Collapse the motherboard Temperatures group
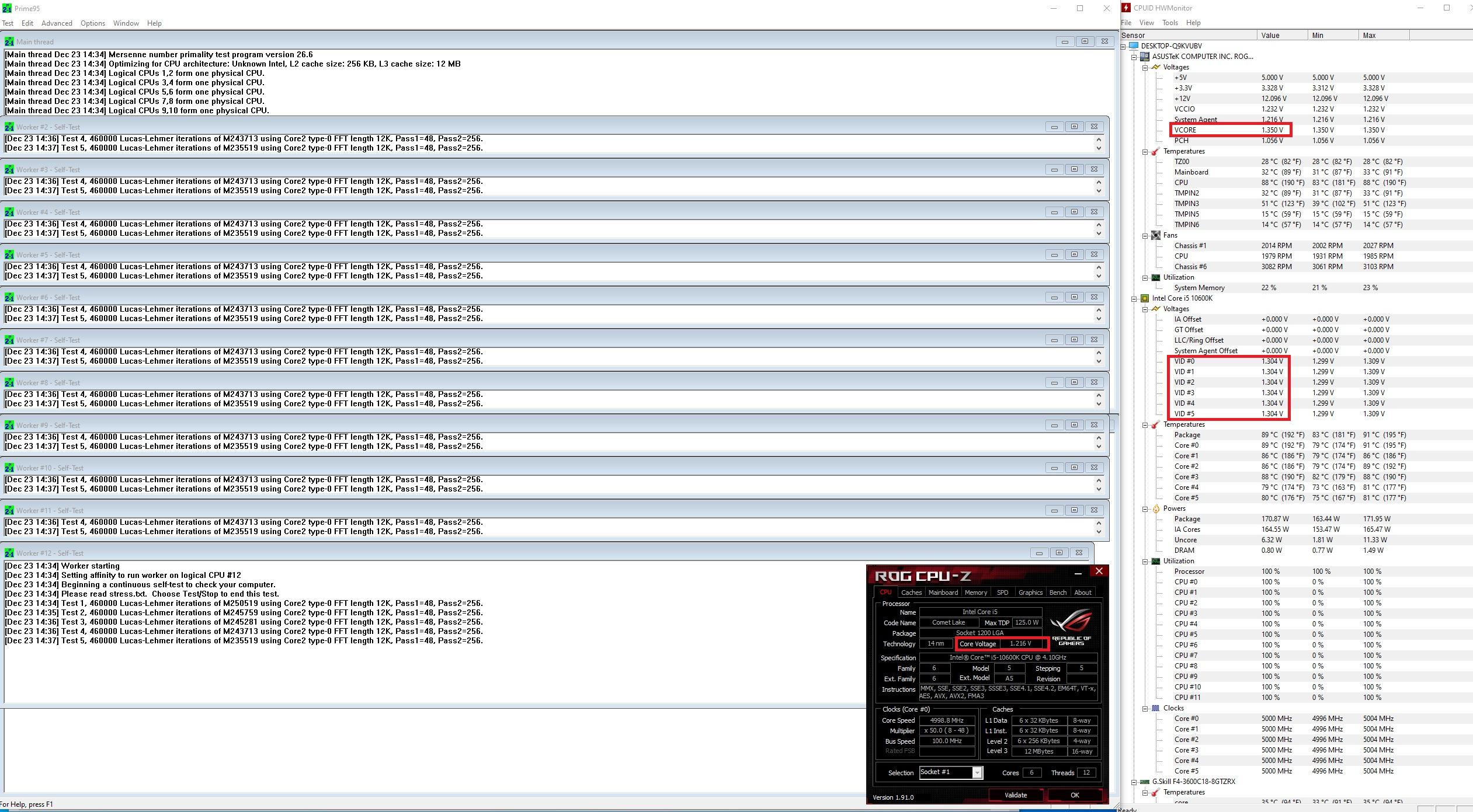The width and height of the screenshot is (1473, 812). coord(1145,151)
